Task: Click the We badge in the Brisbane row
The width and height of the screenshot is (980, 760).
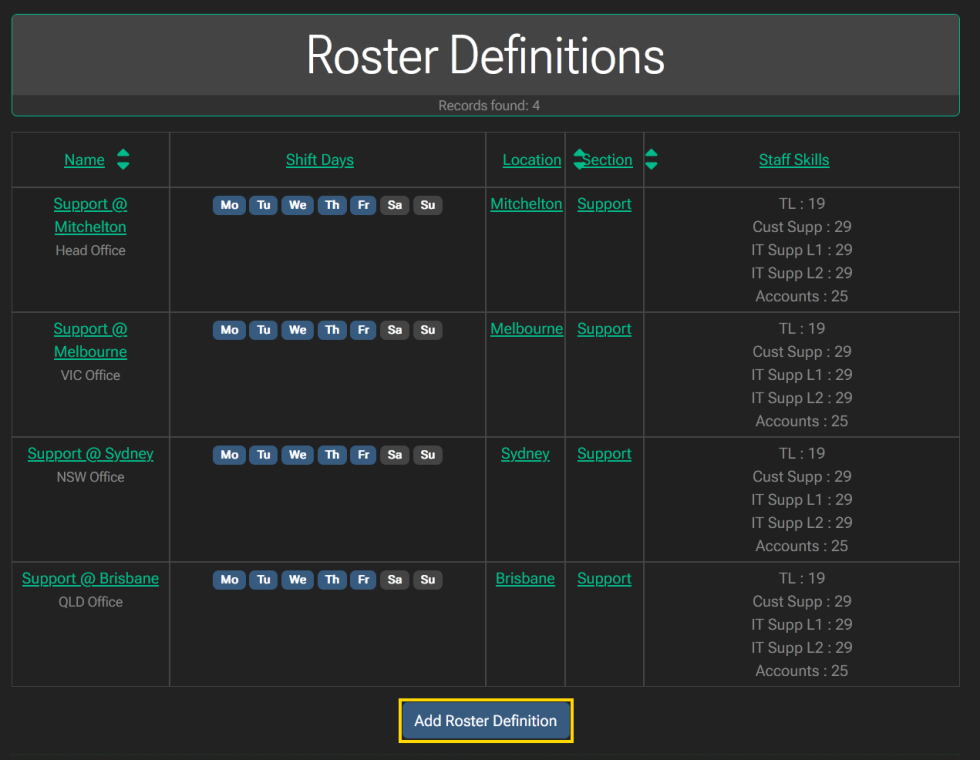Action: 297,580
